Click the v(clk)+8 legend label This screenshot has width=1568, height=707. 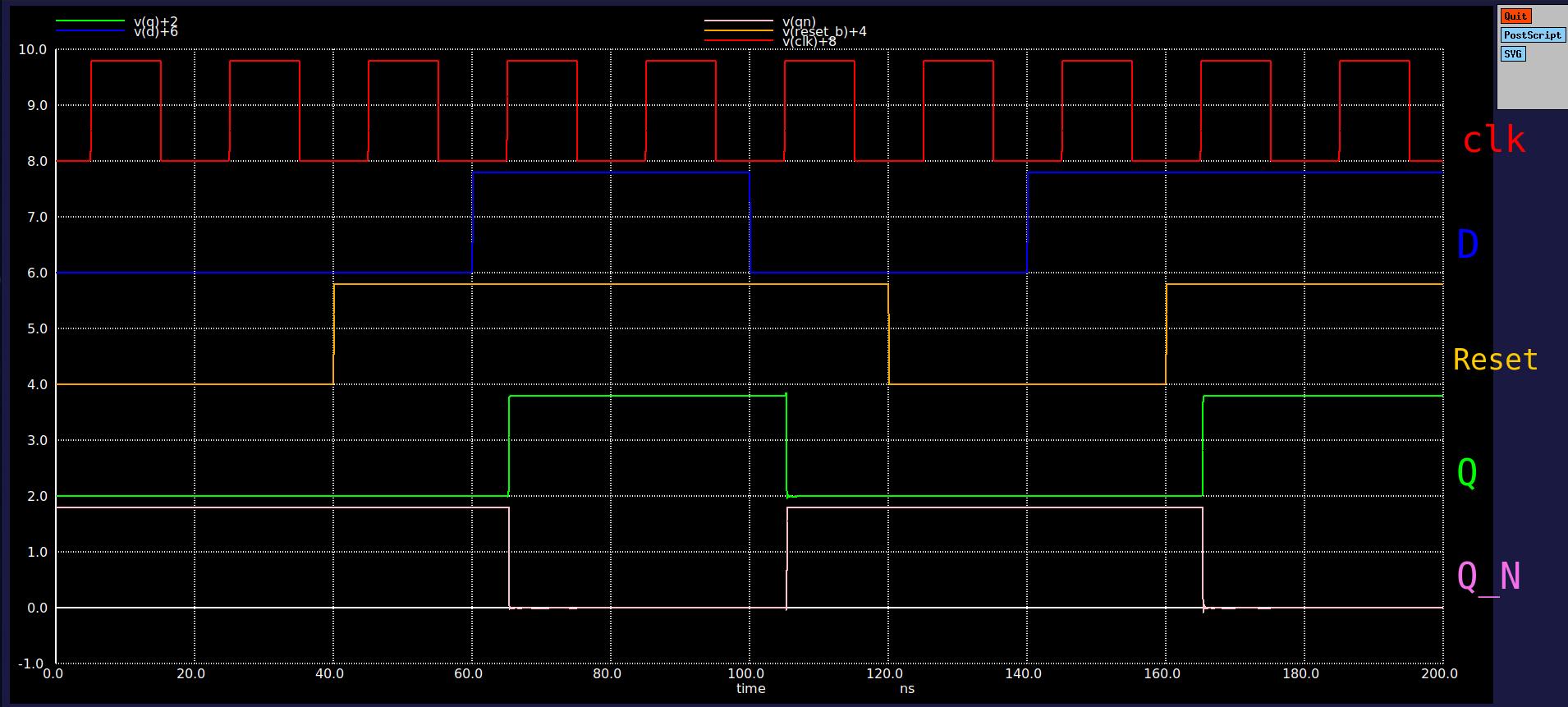(809, 42)
